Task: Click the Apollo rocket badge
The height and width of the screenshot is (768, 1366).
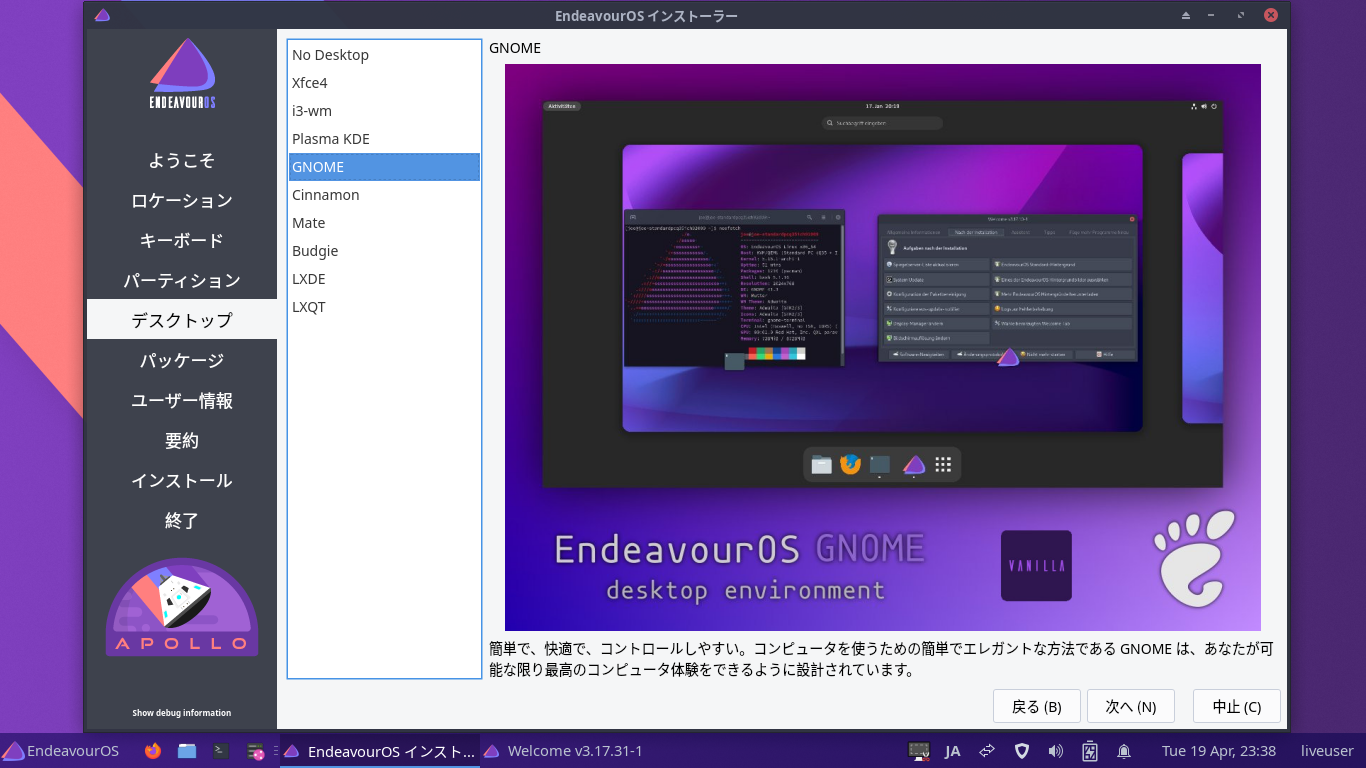Action: point(182,607)
